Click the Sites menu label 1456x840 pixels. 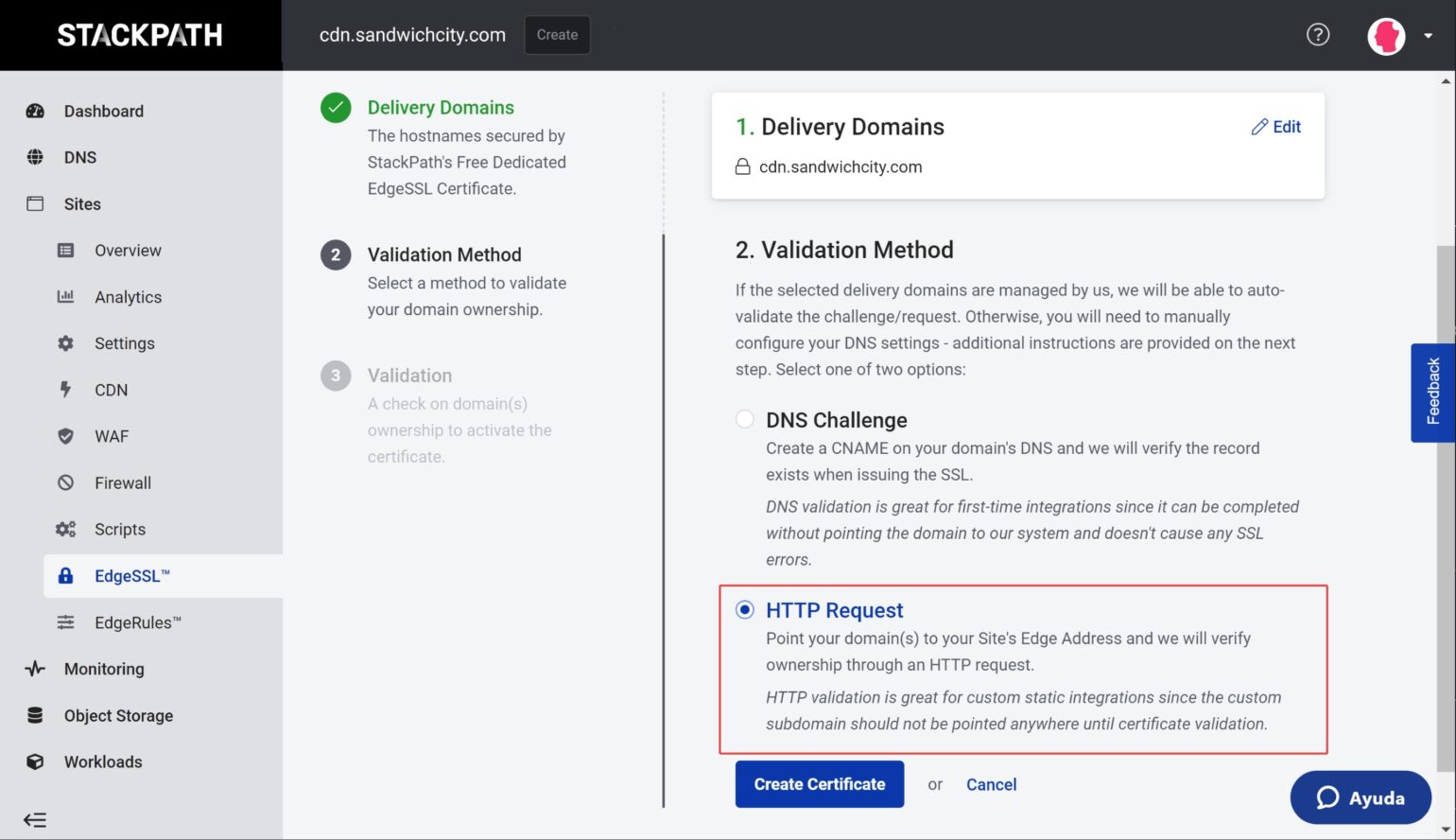pos(82,203)
